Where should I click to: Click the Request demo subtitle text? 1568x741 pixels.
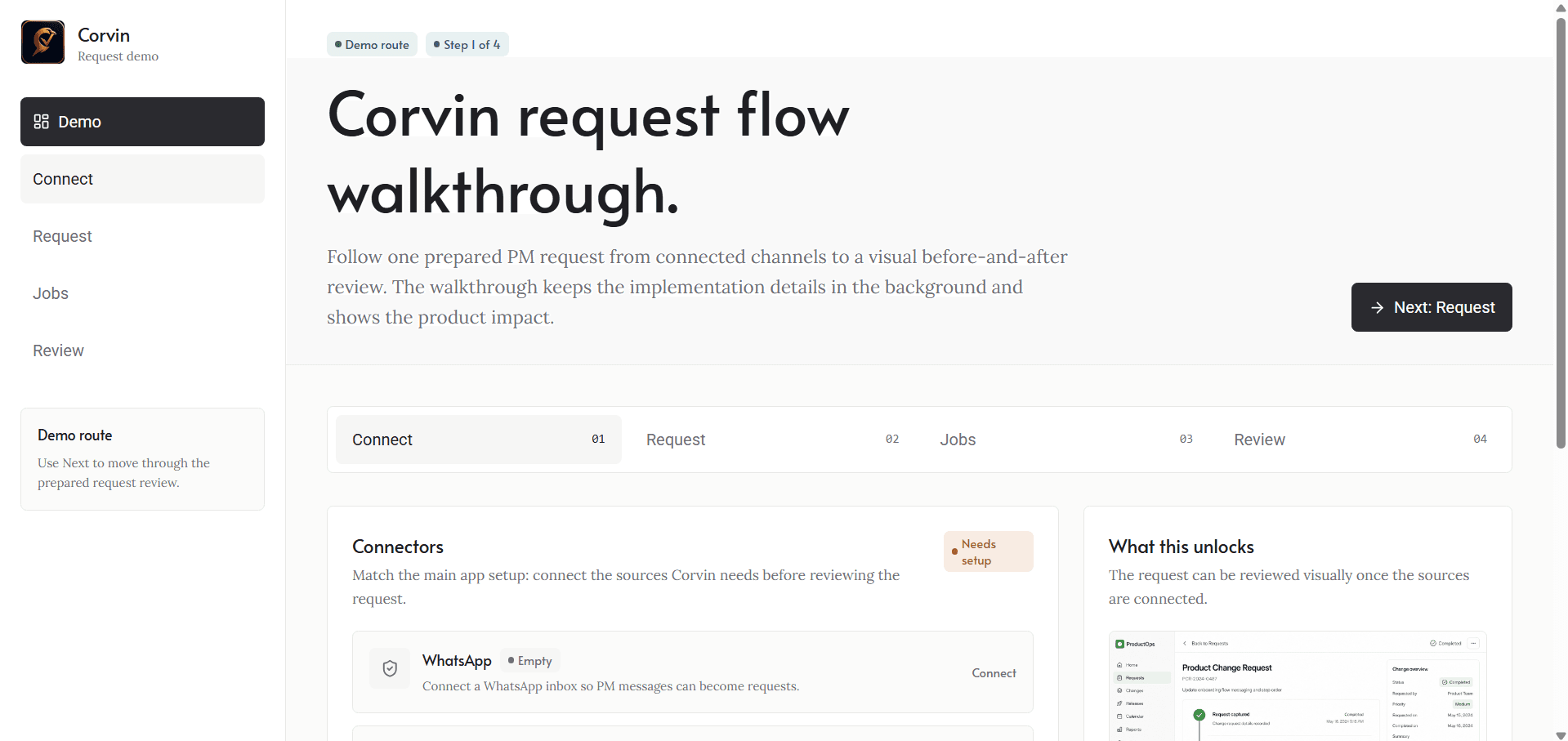coord(118,56)
